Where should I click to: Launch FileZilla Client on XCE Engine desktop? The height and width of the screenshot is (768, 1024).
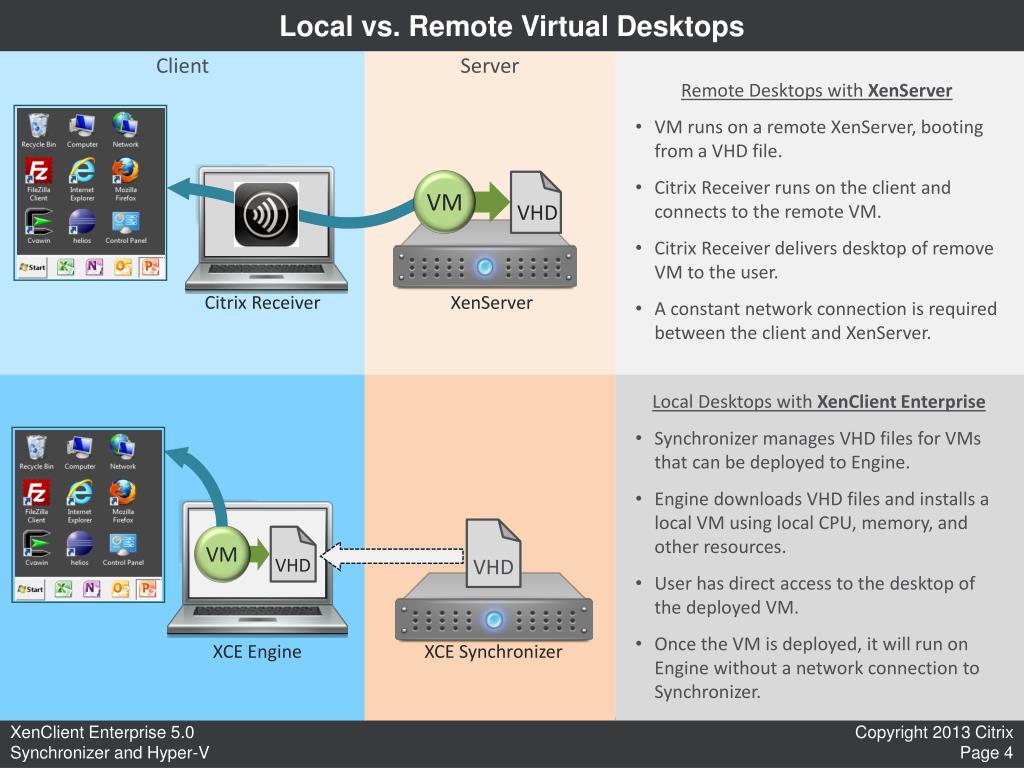point(37,501)
